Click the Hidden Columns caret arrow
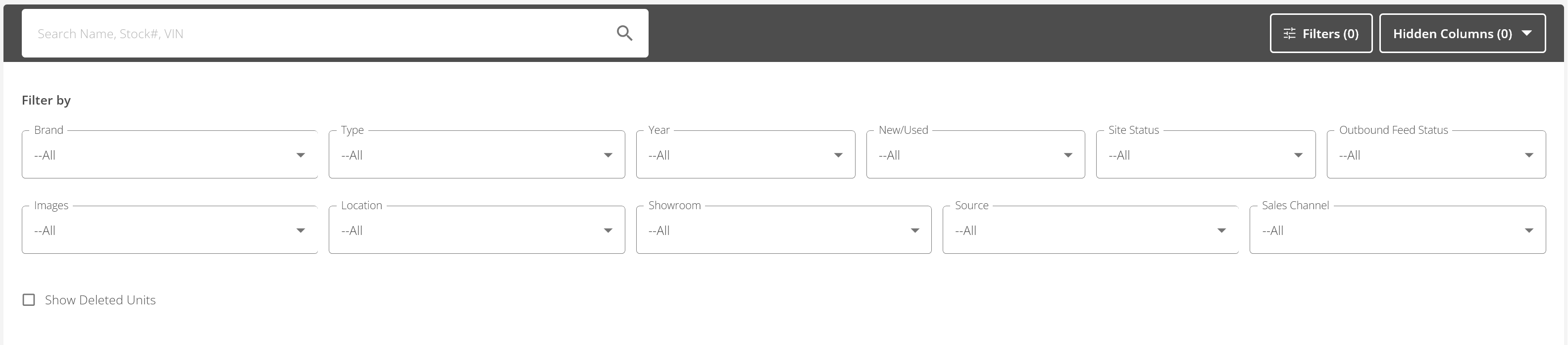 pyautogui.click(x=1526, y=33)
